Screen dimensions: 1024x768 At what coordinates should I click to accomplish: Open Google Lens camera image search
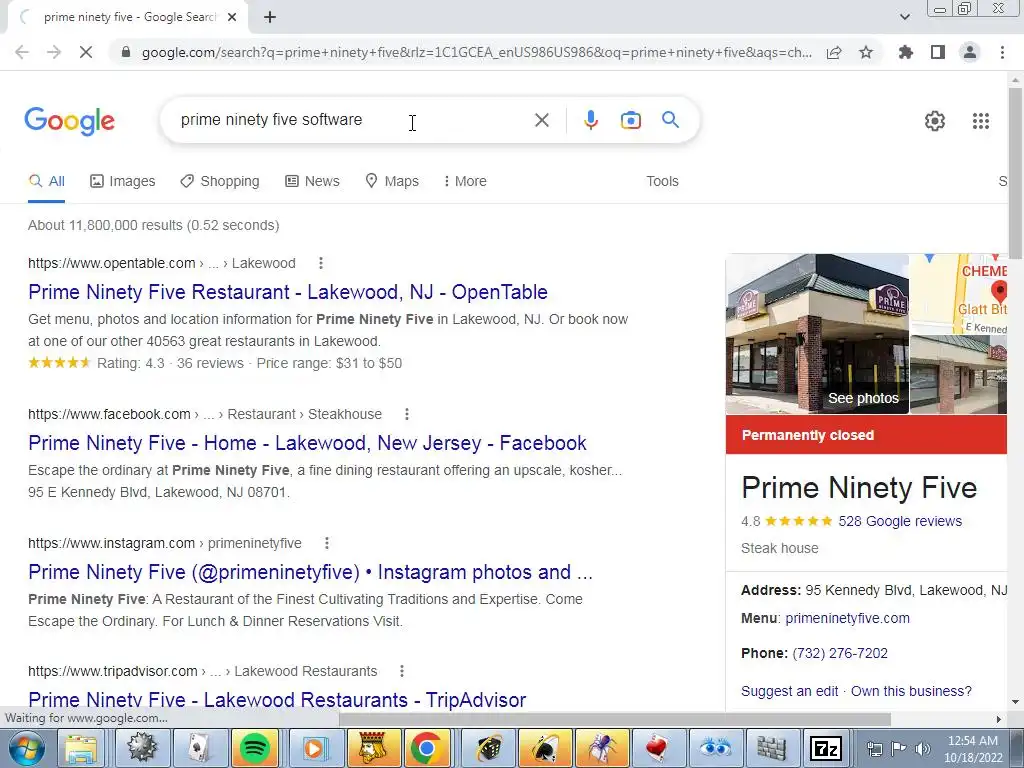[630, 120]
